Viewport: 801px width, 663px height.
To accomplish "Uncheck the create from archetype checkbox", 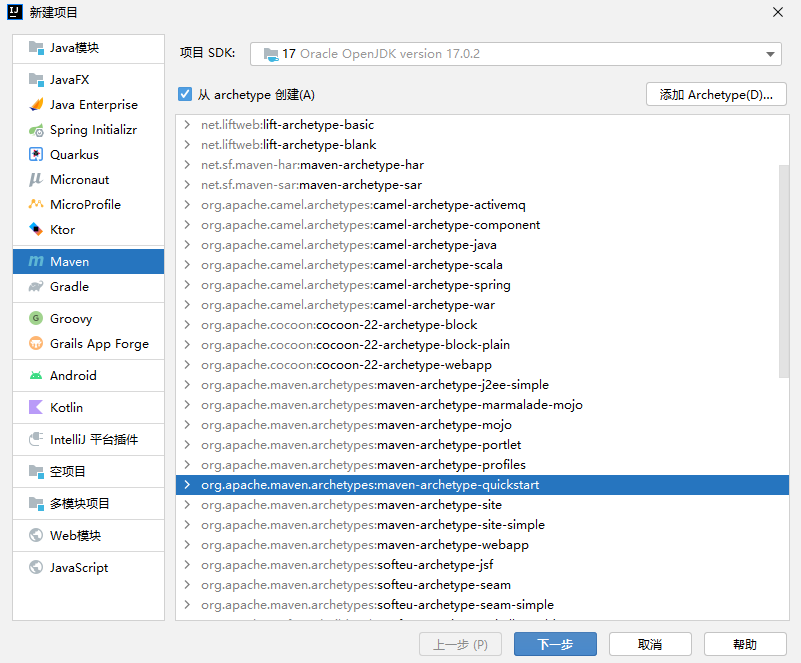I will point(185,94).
